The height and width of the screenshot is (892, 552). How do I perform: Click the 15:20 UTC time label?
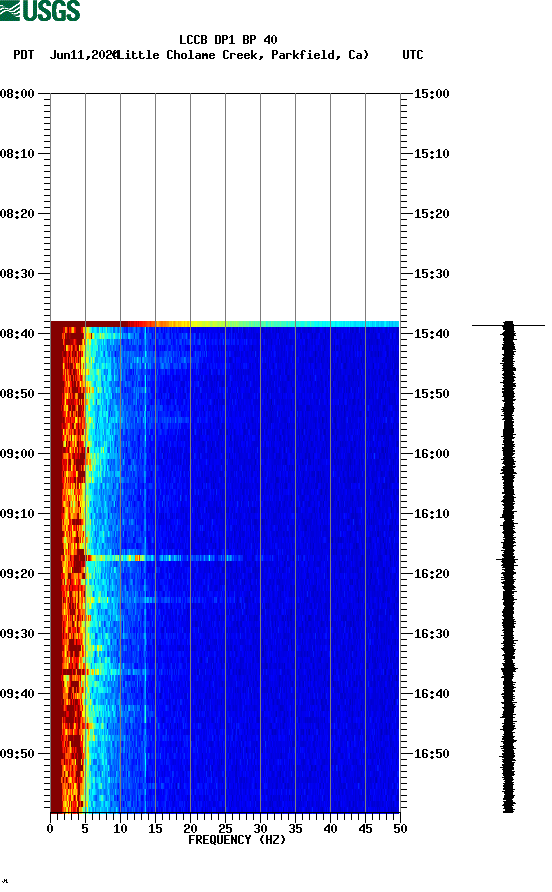[x=431, y=214]
